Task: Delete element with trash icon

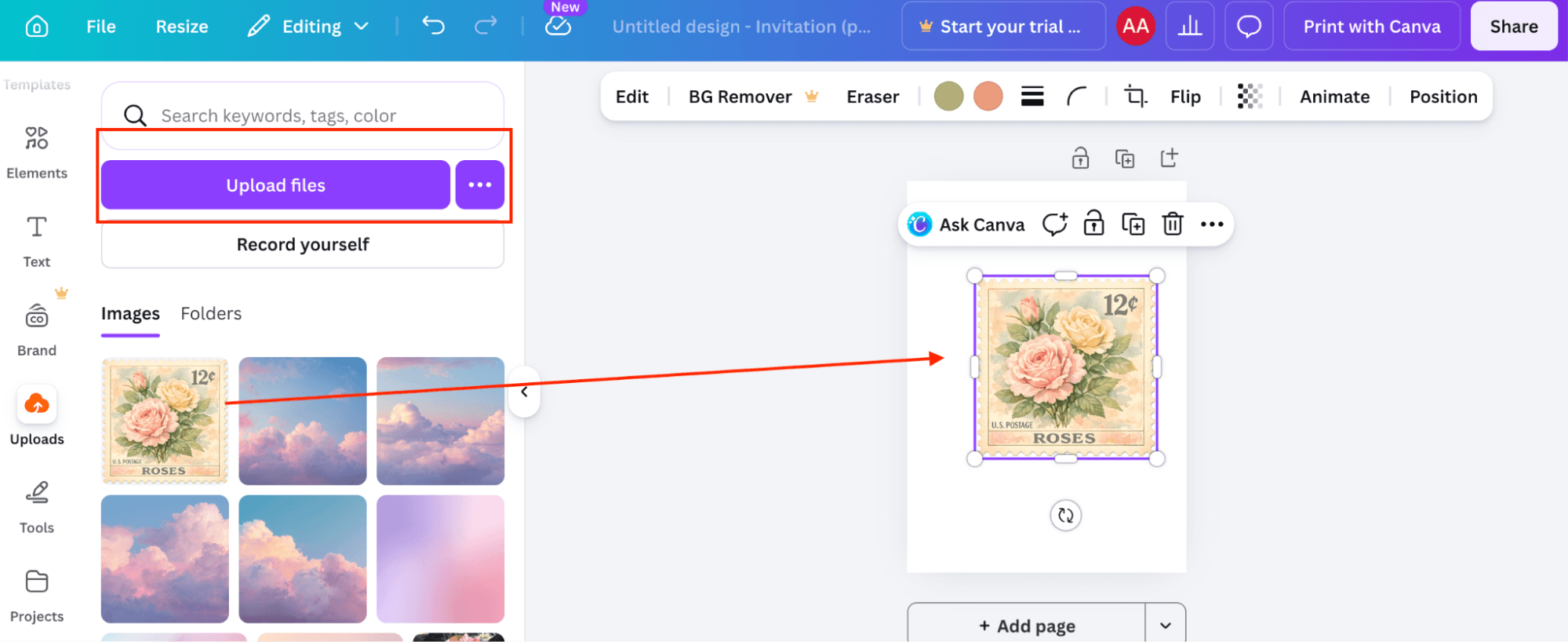Action: pyautogui.click(x=1172, y=224)
